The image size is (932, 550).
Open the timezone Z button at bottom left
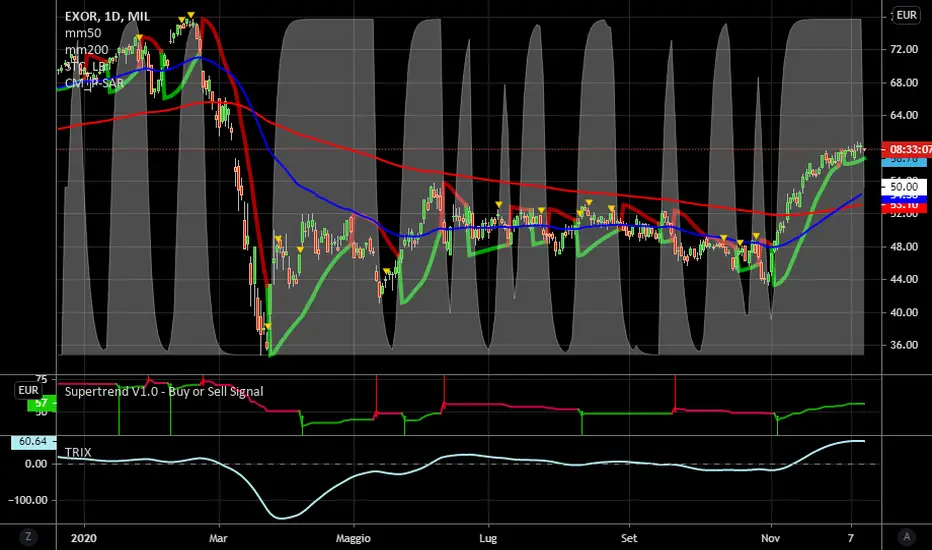point(27,537)
